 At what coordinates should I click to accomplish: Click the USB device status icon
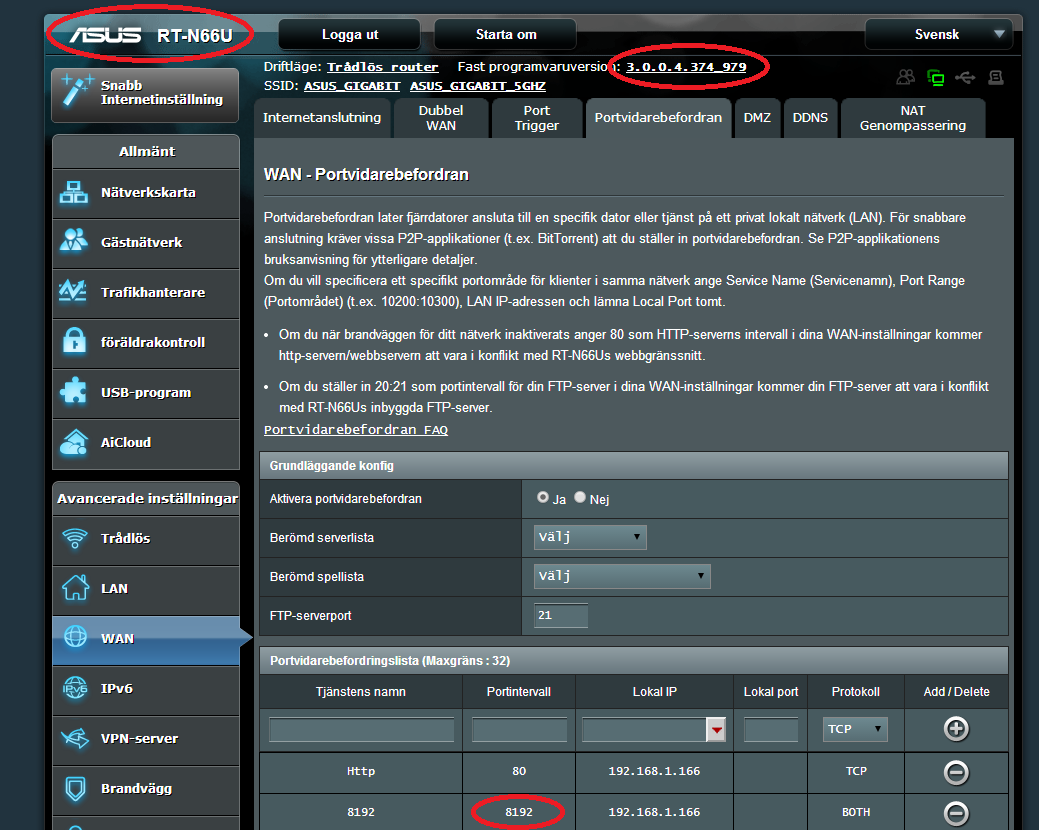pyautogui.click(x=965, y=78)
